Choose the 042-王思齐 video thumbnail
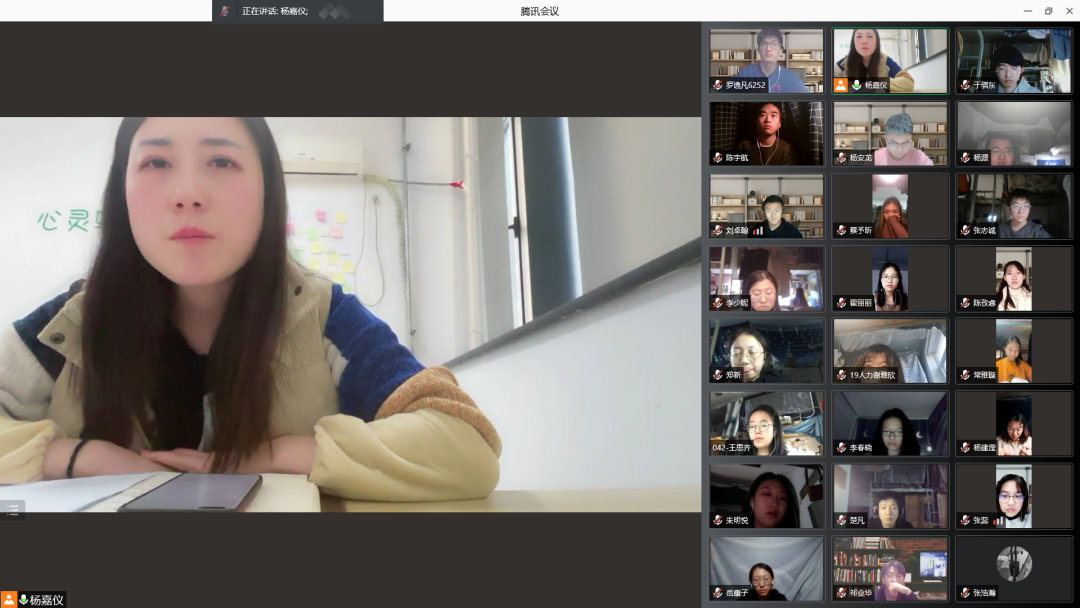 pos(767,423)
